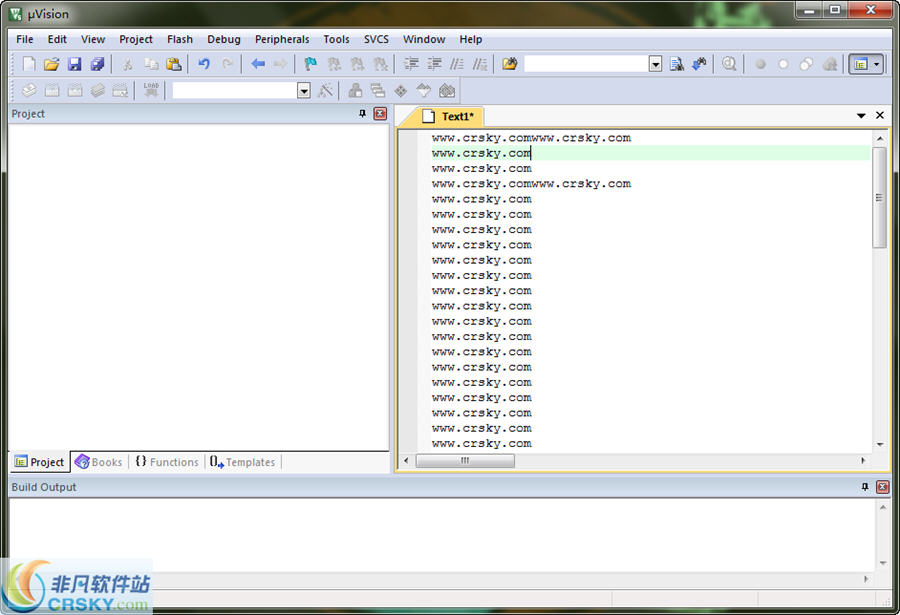Toggle enable/disable breakpoint
Viewport: 900px width, 615px height.
coord(783,64)
